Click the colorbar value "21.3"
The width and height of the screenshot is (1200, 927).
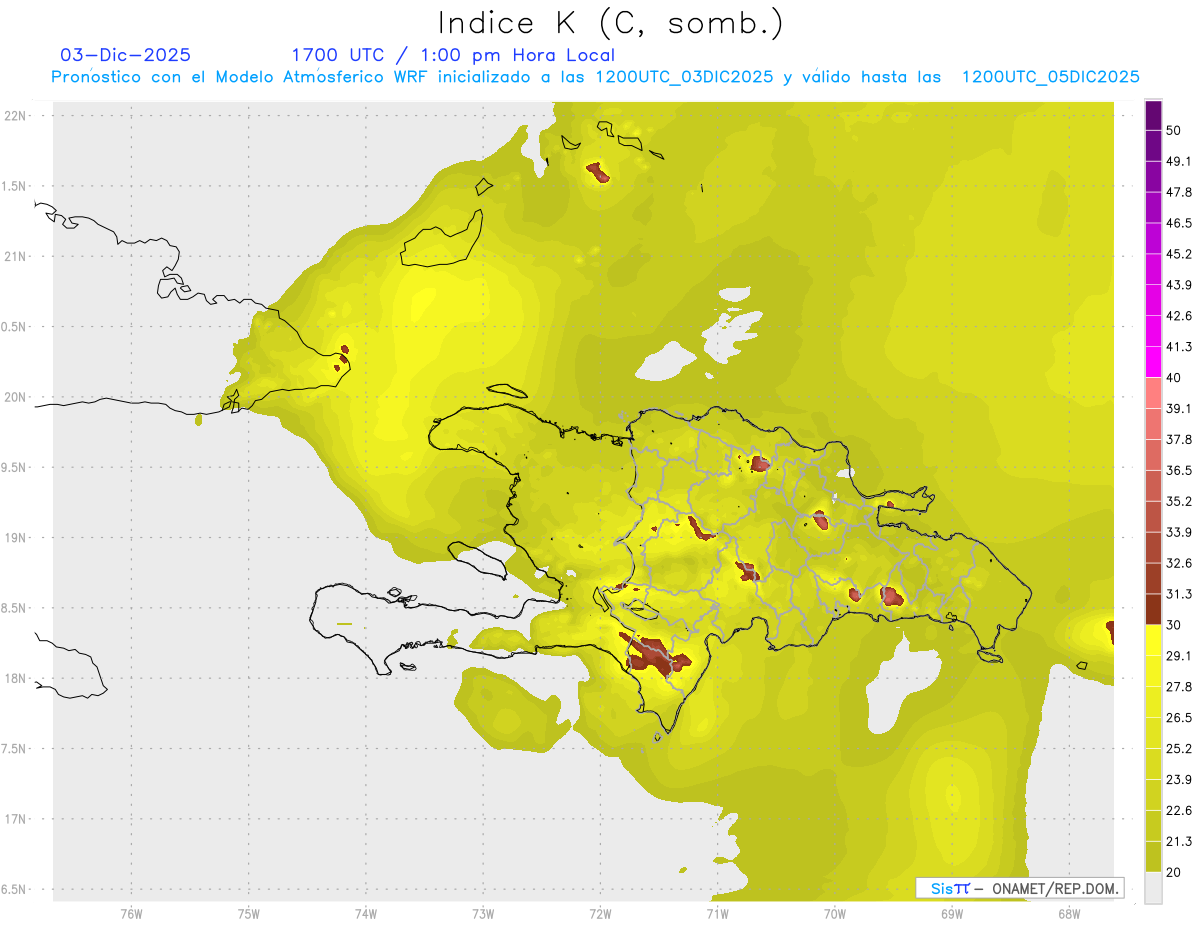pos(1179,842)
